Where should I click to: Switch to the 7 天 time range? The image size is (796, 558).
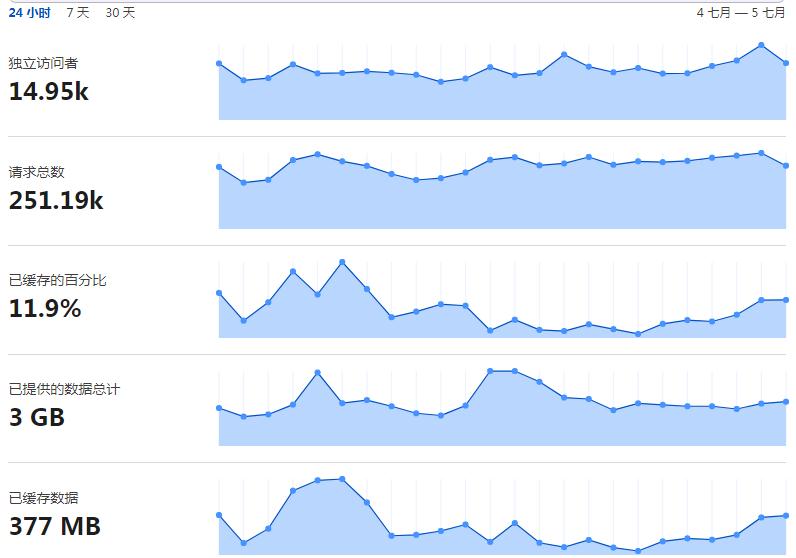(78, 13)
